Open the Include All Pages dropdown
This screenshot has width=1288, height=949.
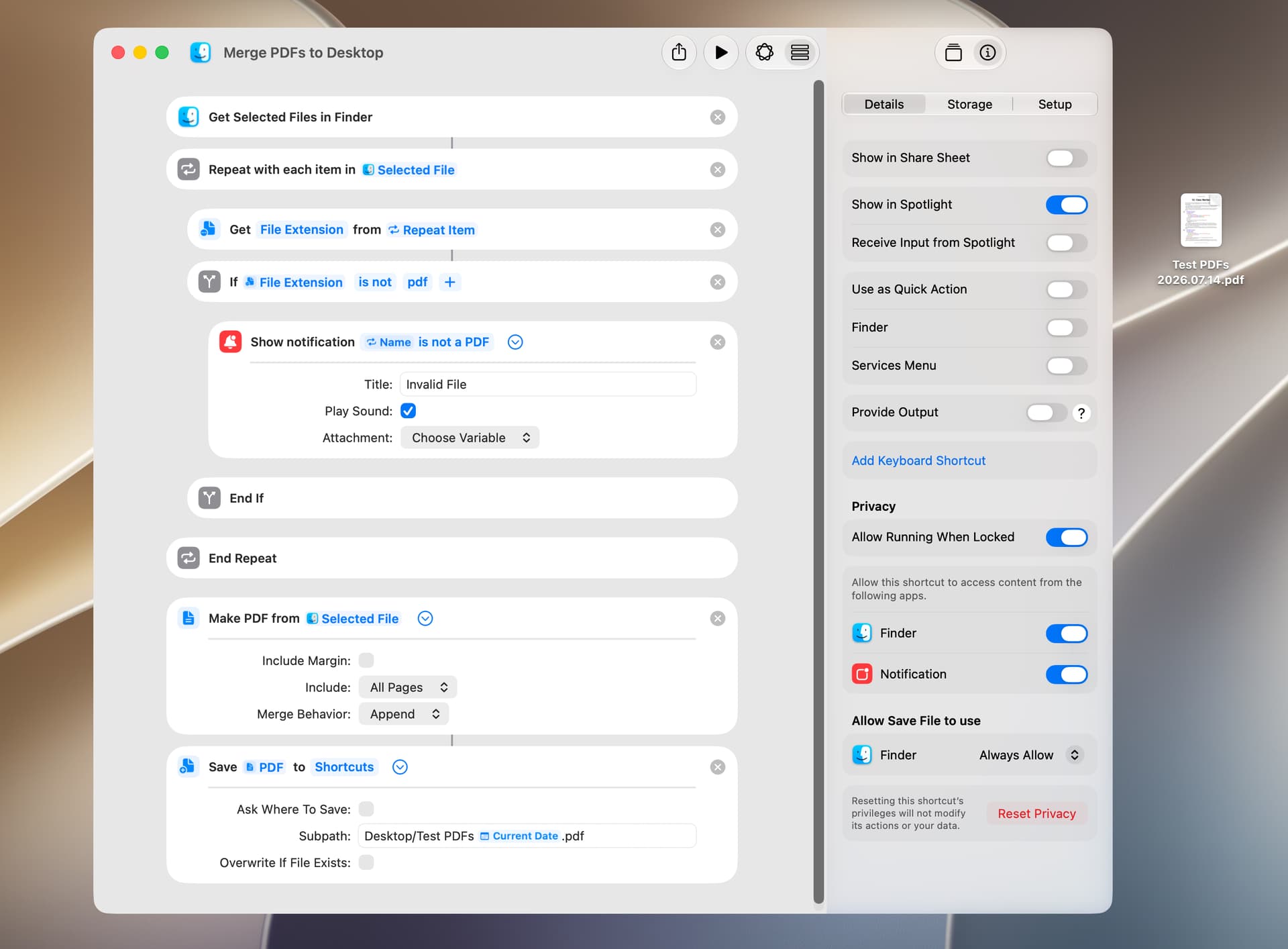coord(408,687)
